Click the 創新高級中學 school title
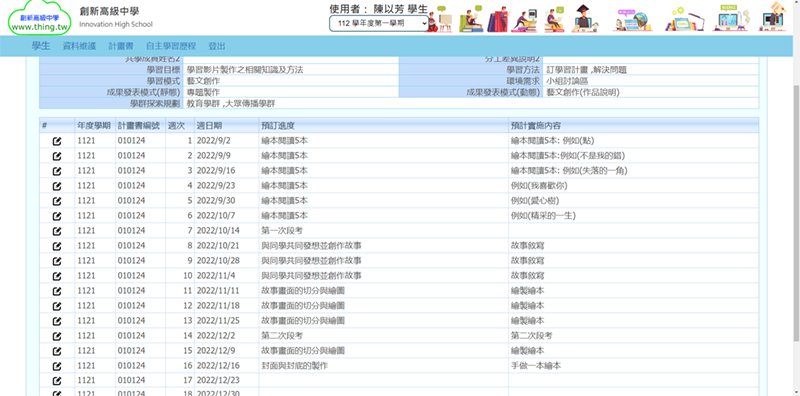The width and height of the screenshot is (800, 396). pos(109,11)
